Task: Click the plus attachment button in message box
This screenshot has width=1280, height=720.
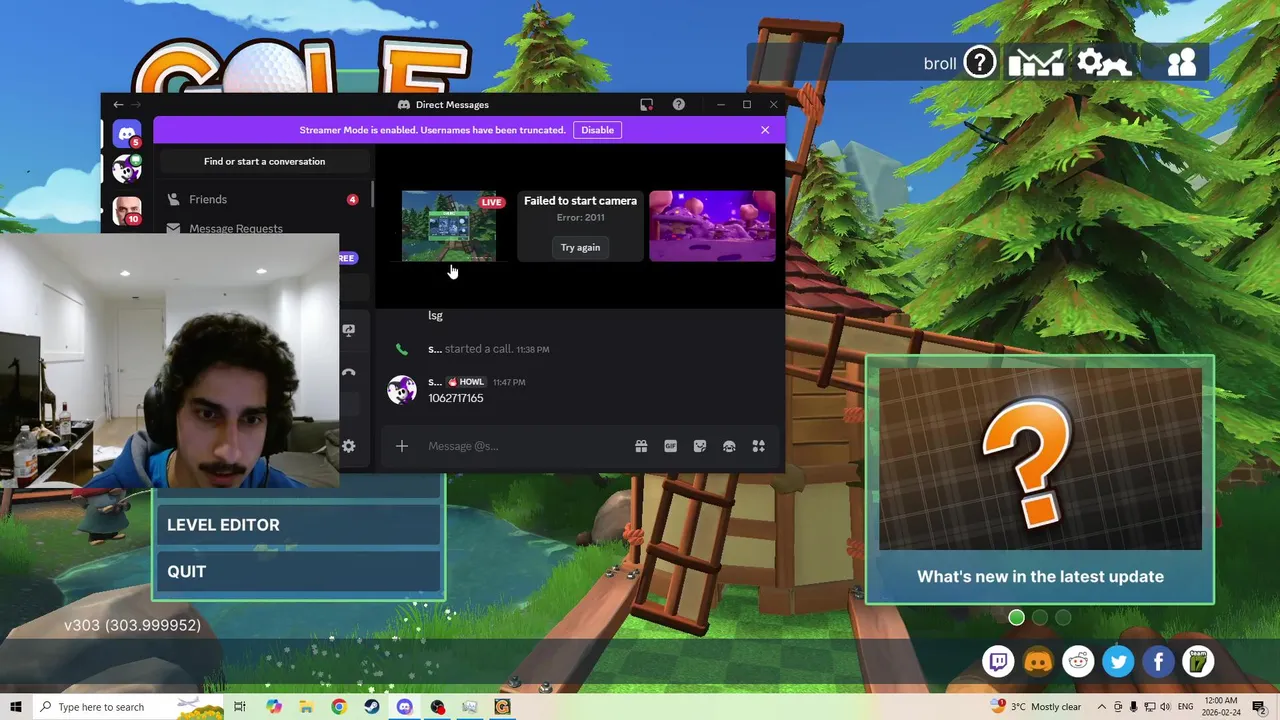Action: 402,446
